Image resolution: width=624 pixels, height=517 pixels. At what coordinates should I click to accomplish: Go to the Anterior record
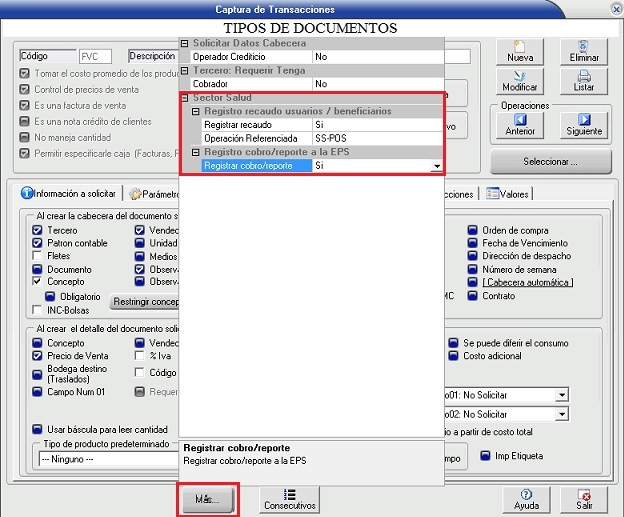520,125
